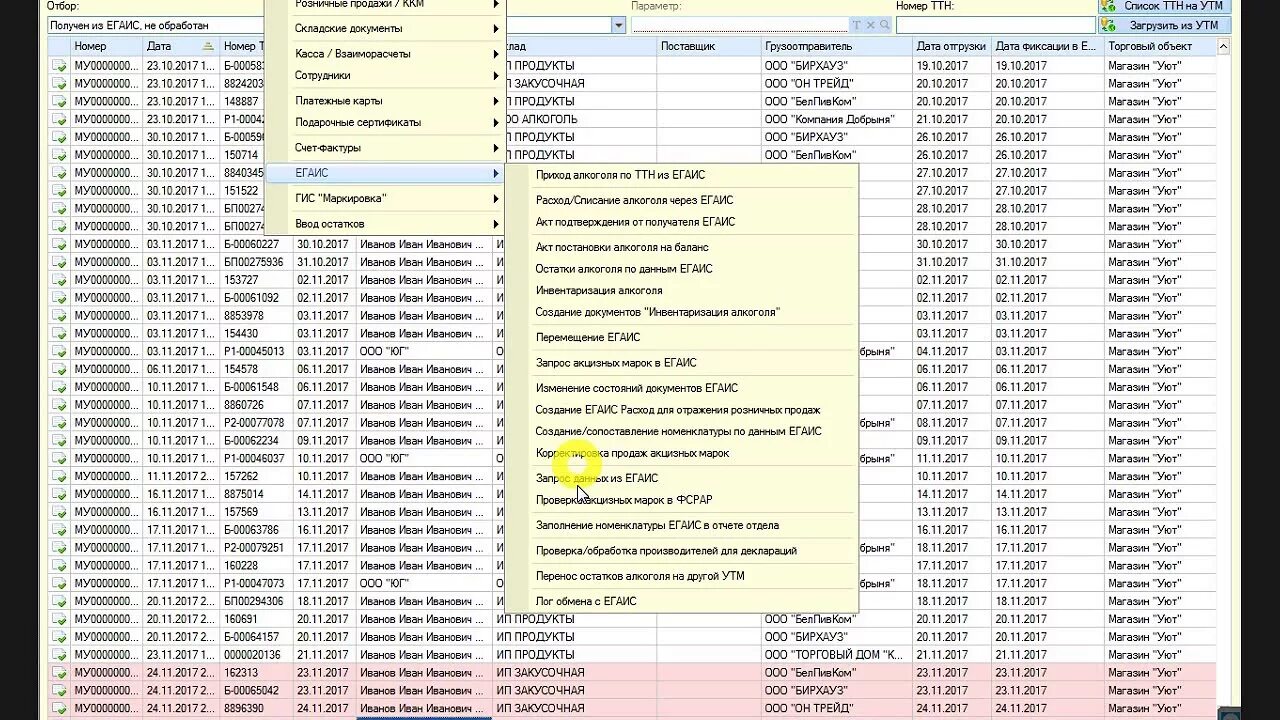
Task: Expand Подарочные сертификаты submenu arrow
Action: click(x=495, y=123)
